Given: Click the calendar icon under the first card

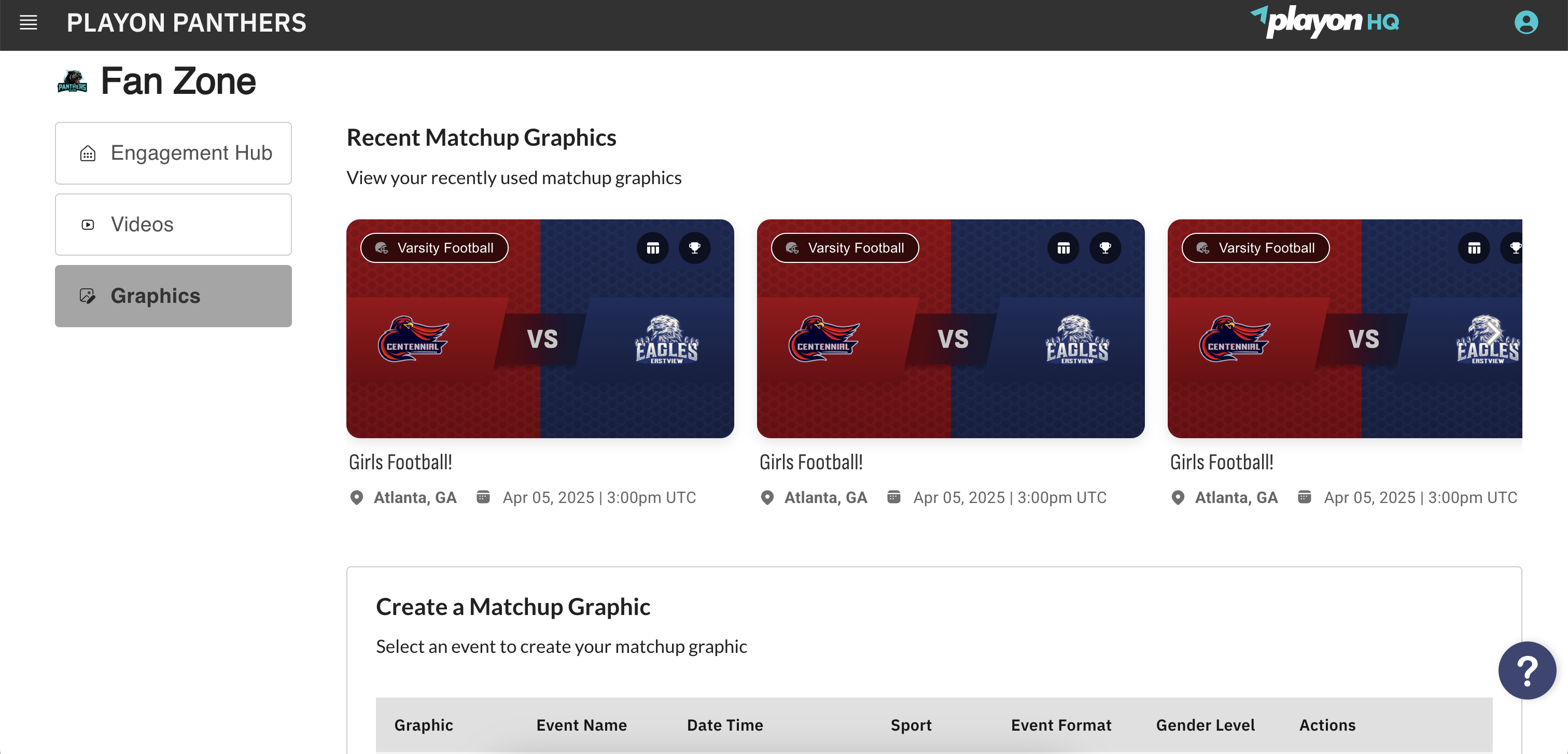Looking at the screenshot, I should pos(483,497).
